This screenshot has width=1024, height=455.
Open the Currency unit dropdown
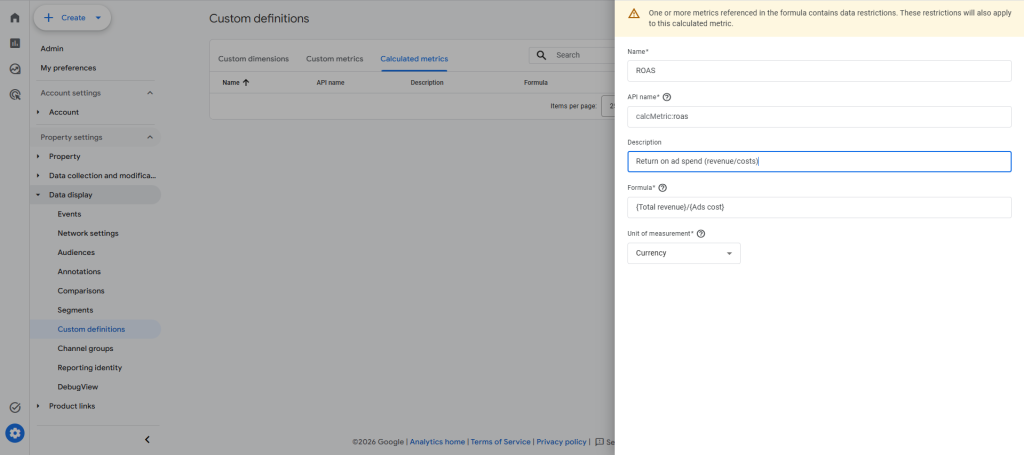pos(684,253)
